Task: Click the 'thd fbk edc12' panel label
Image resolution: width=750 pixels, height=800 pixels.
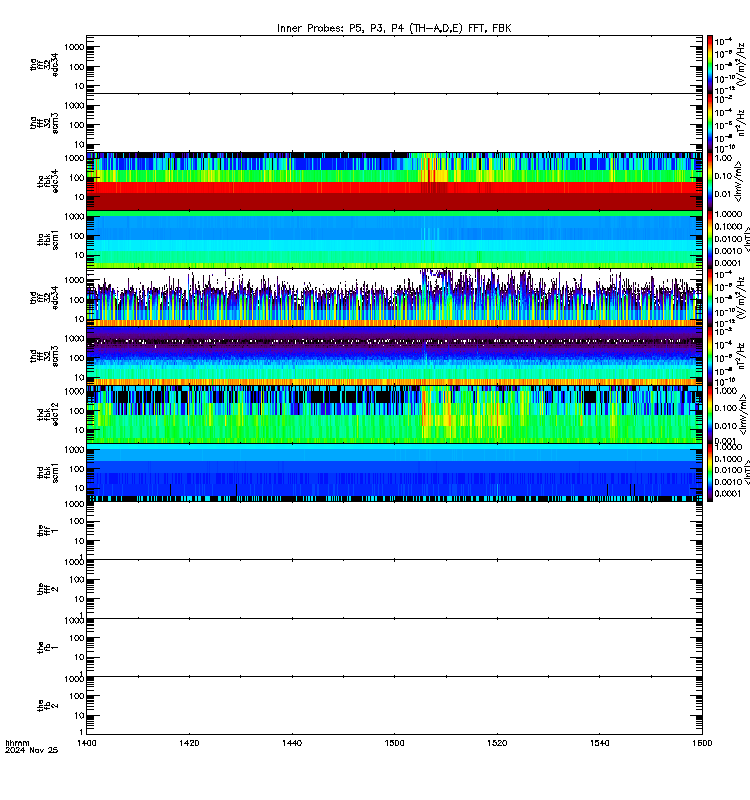Action: pos(47,414)
